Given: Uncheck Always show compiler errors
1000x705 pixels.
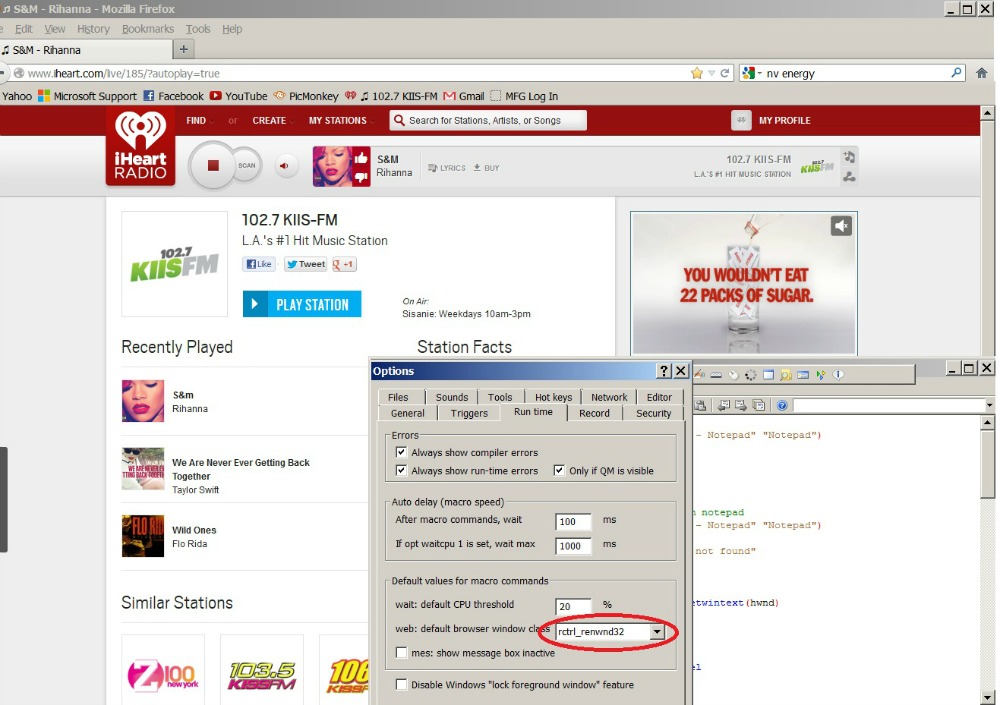Looking at the screenshot, I should pos(402,453).
